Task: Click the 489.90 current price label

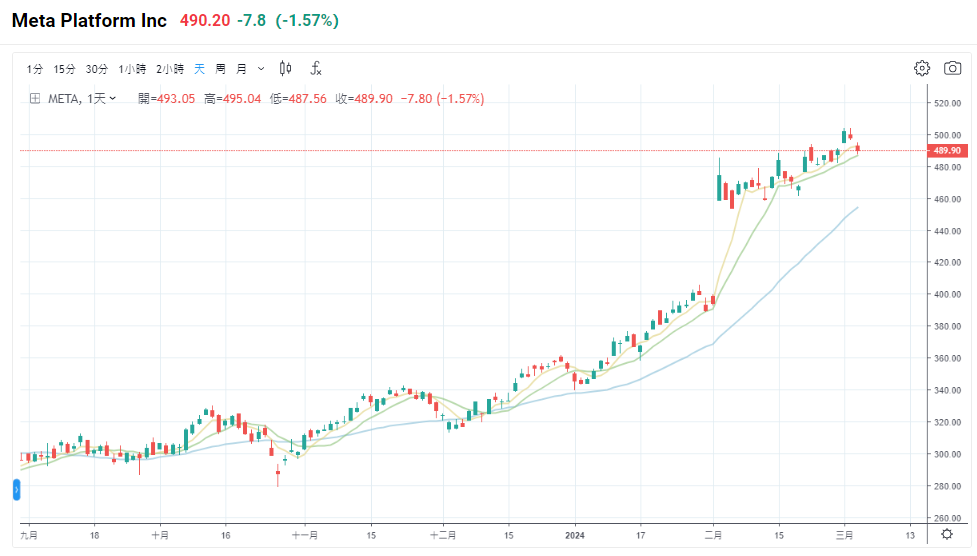Action: tap(947, 150)
